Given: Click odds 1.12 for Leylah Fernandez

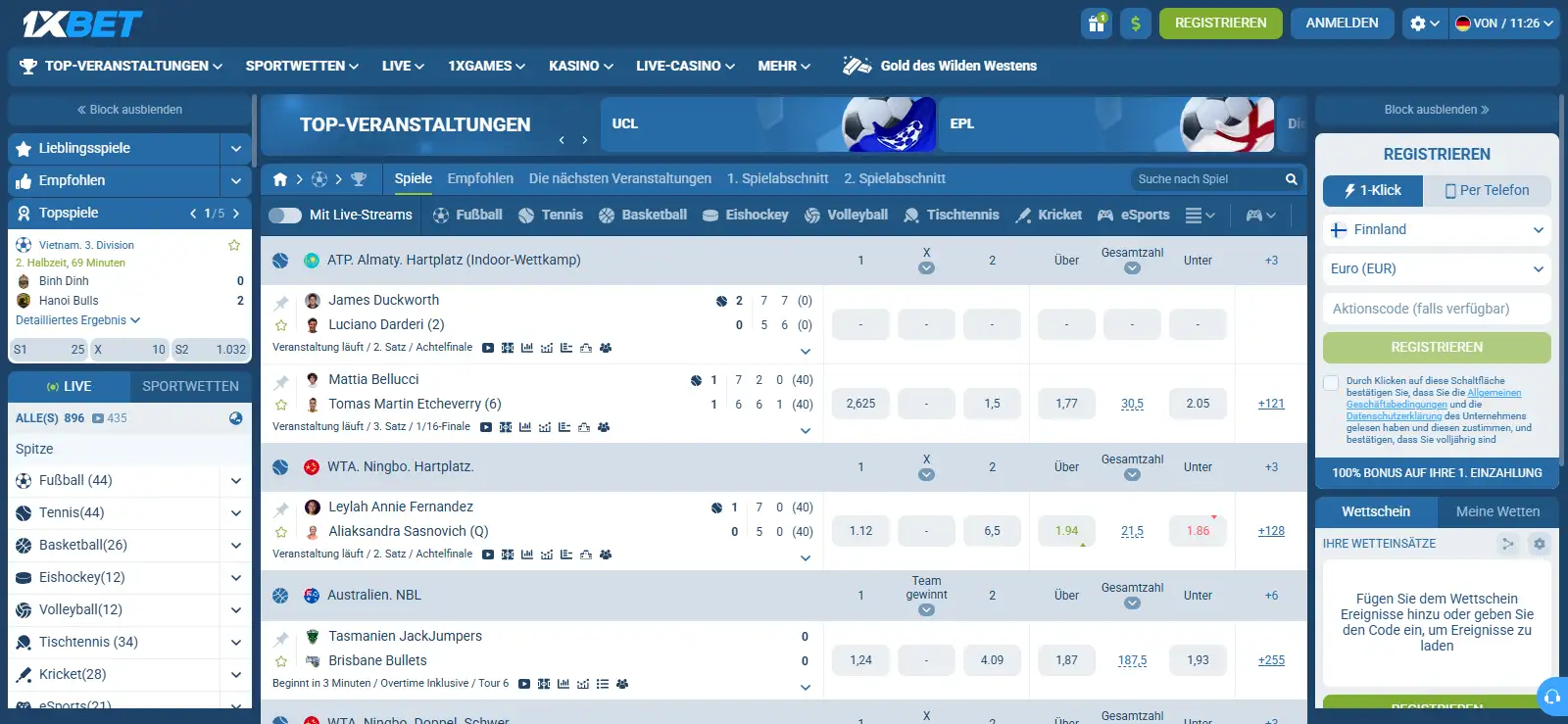Looking at the screenshot, I should tap(860, 531).
